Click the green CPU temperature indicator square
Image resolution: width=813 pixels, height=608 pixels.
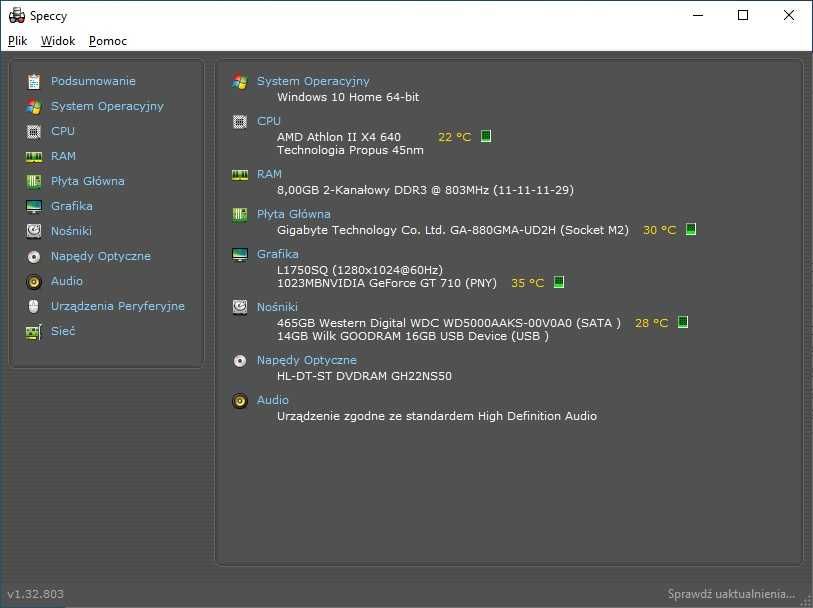coord(486,137)
